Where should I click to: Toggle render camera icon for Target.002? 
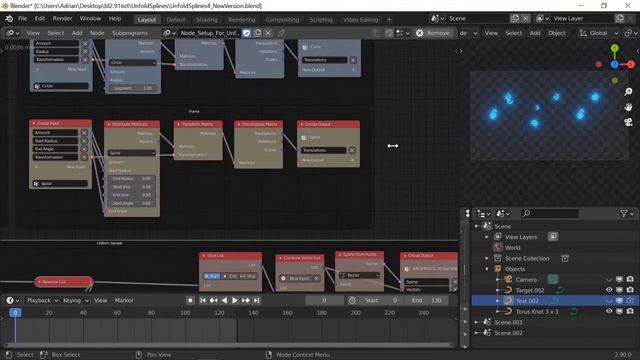click(x=630, y=290)
